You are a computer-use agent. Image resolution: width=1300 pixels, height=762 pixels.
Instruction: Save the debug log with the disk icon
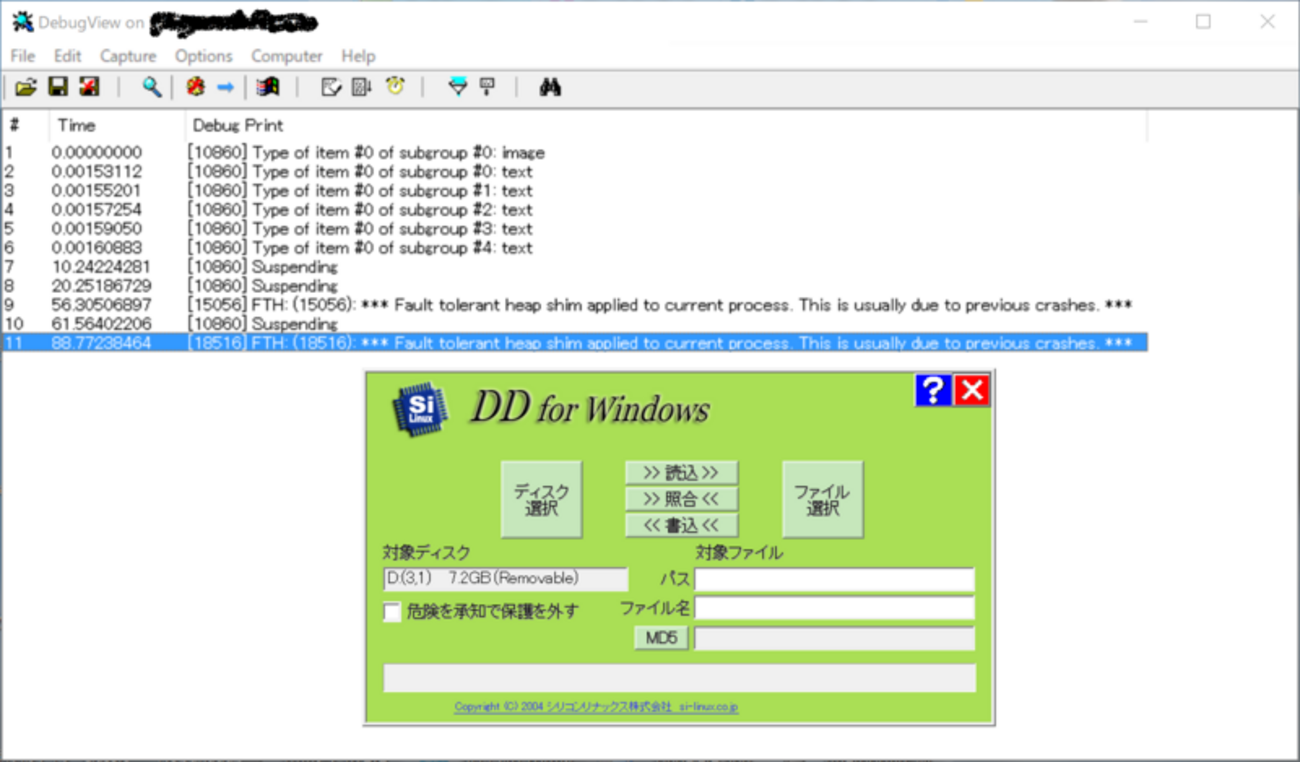pyautogui.click(x=57, y=87)
